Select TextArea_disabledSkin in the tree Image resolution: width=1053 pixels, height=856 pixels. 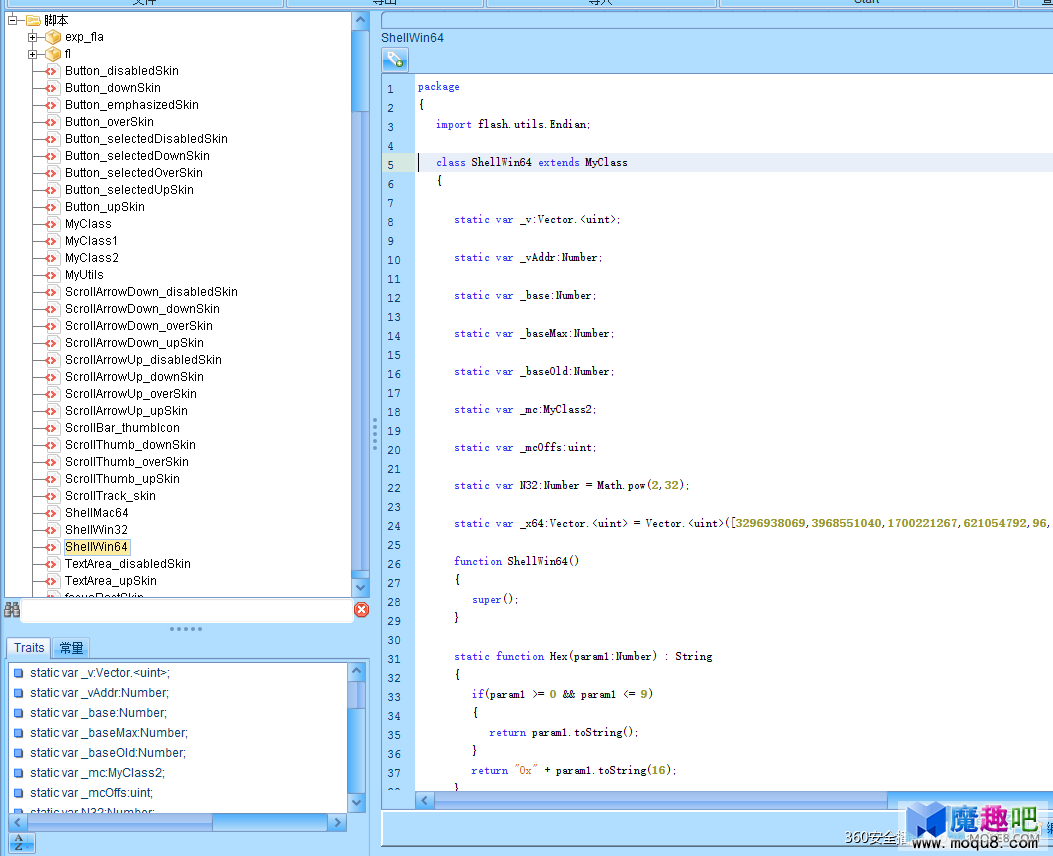click(x=128, y=564)
